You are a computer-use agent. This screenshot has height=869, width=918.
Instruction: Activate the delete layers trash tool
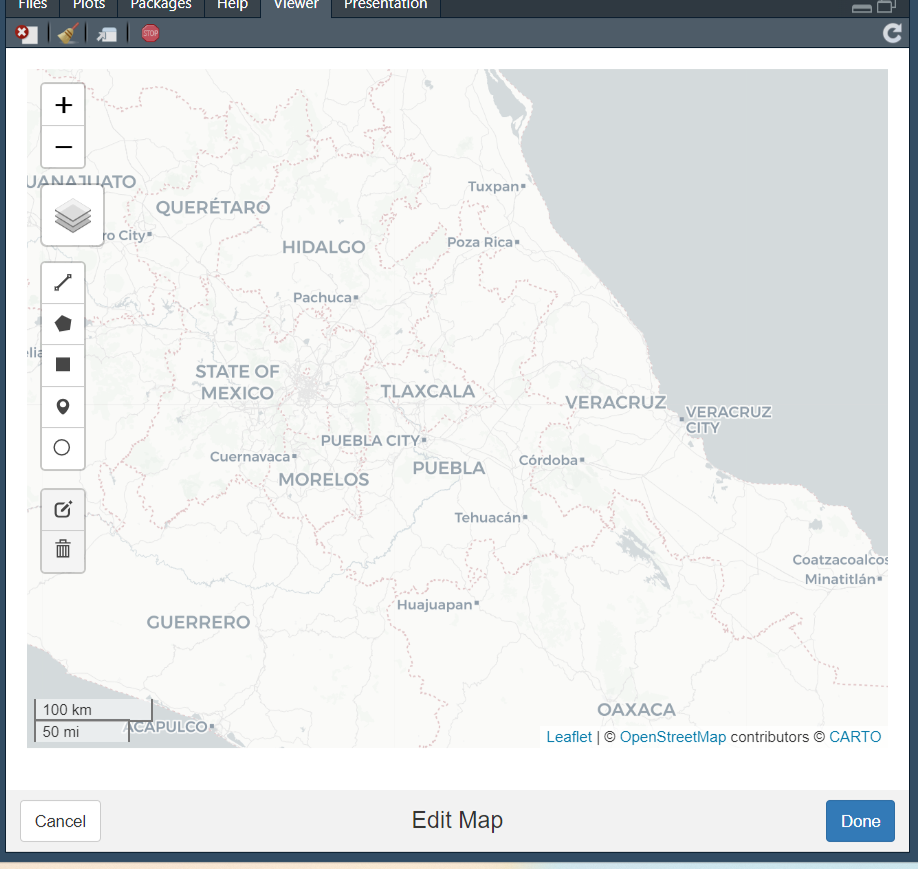pos(63,549)
